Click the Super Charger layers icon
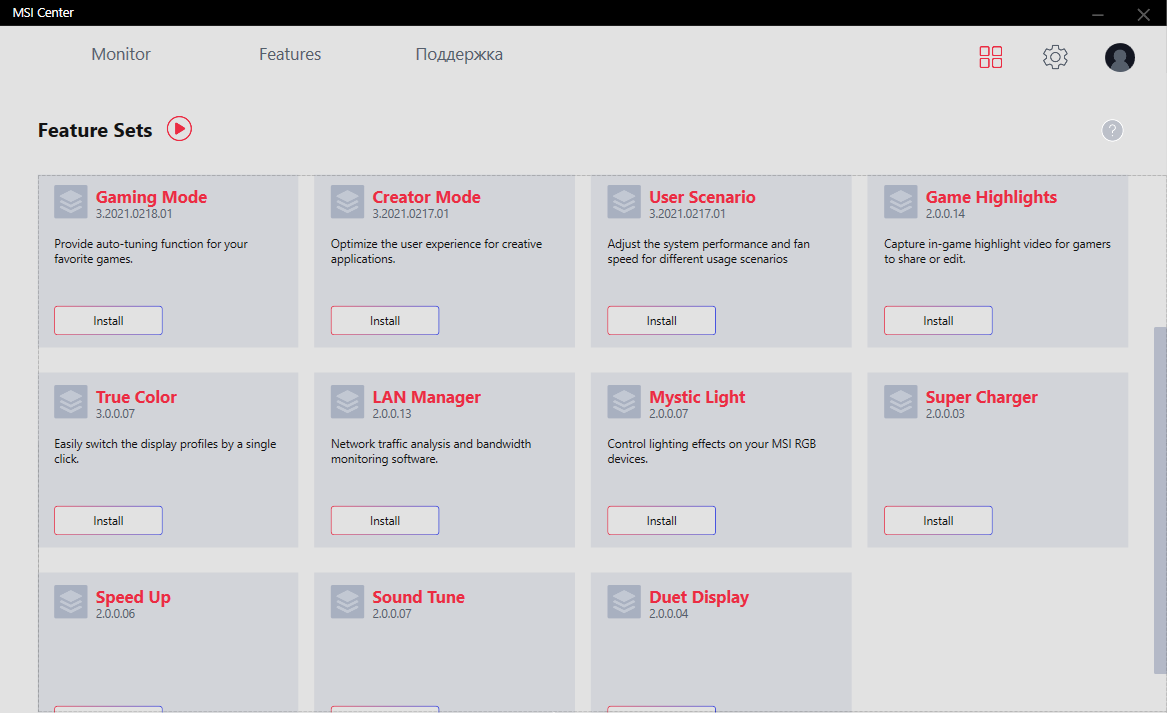The image size is (1167, 713). (x=901, y=402)
